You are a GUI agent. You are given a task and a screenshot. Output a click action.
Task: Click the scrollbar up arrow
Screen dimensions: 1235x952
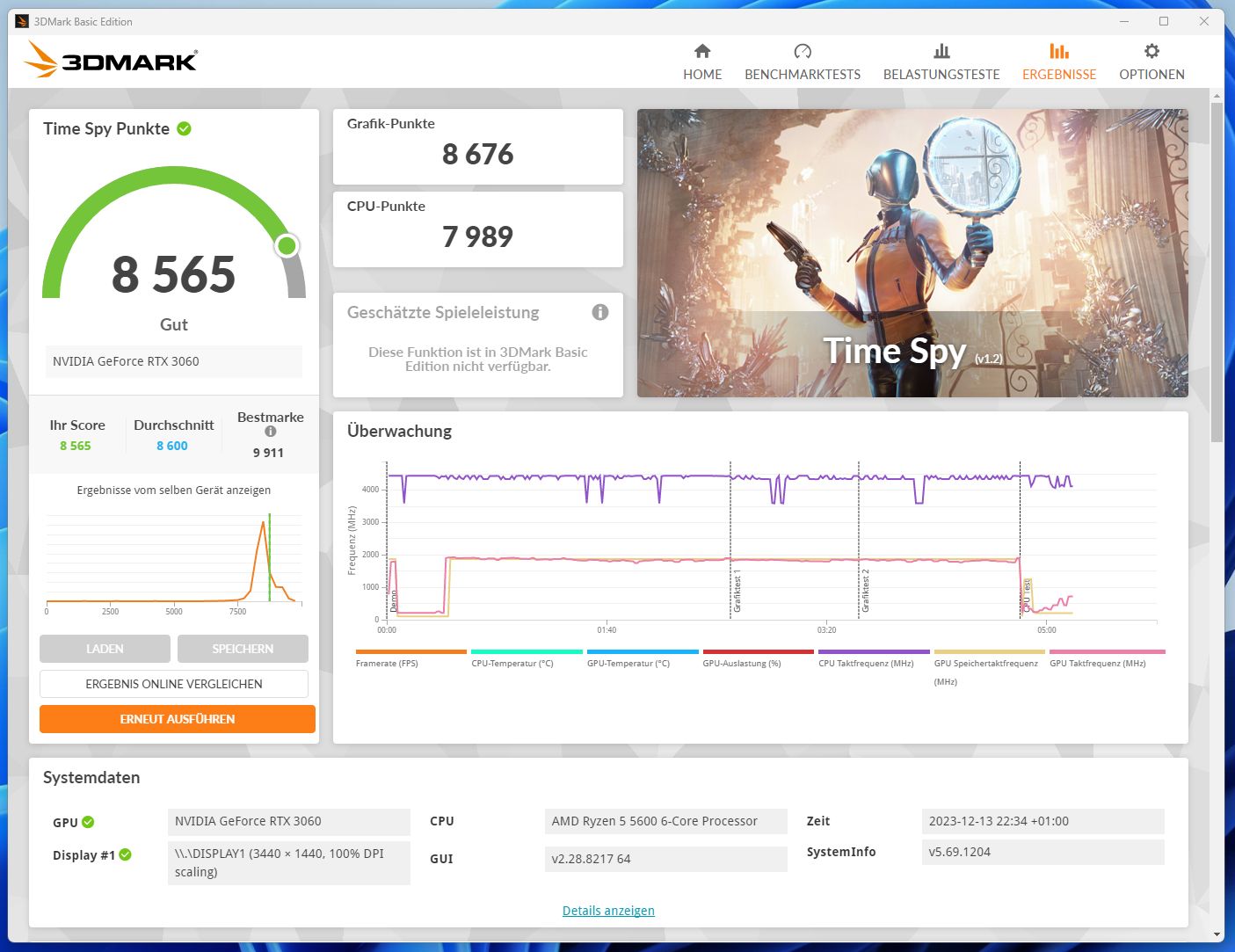point(1217,95)
